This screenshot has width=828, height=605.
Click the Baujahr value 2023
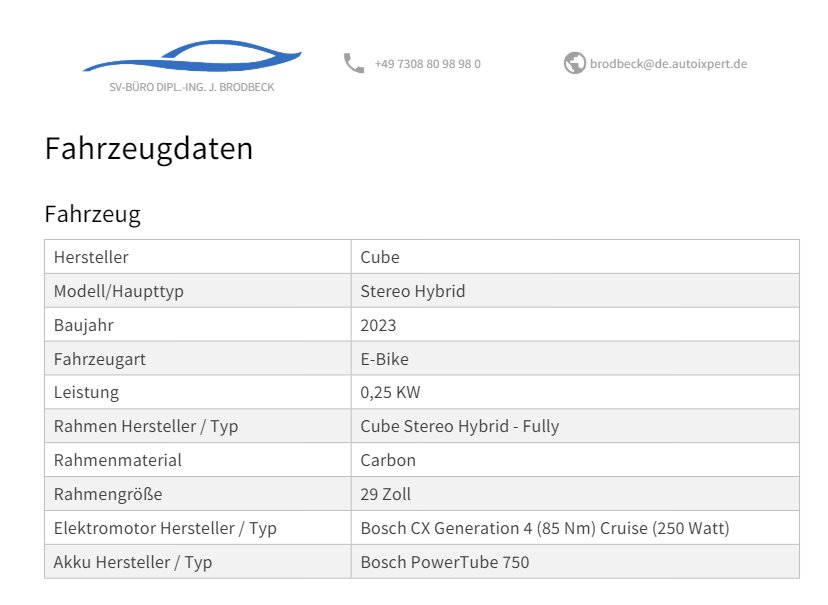click(575, 325)
